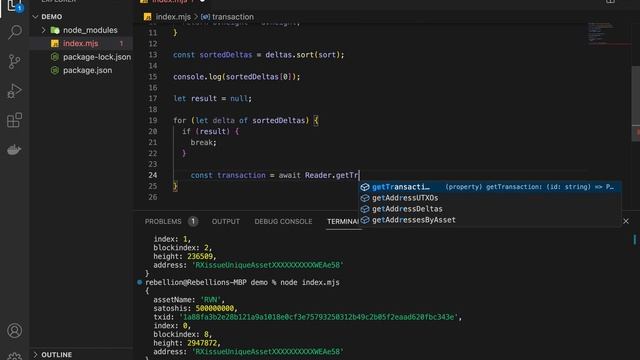Viewport: 640px width, 360px height.
Task: Open Accounts menu icon
Action: point(15,330)
